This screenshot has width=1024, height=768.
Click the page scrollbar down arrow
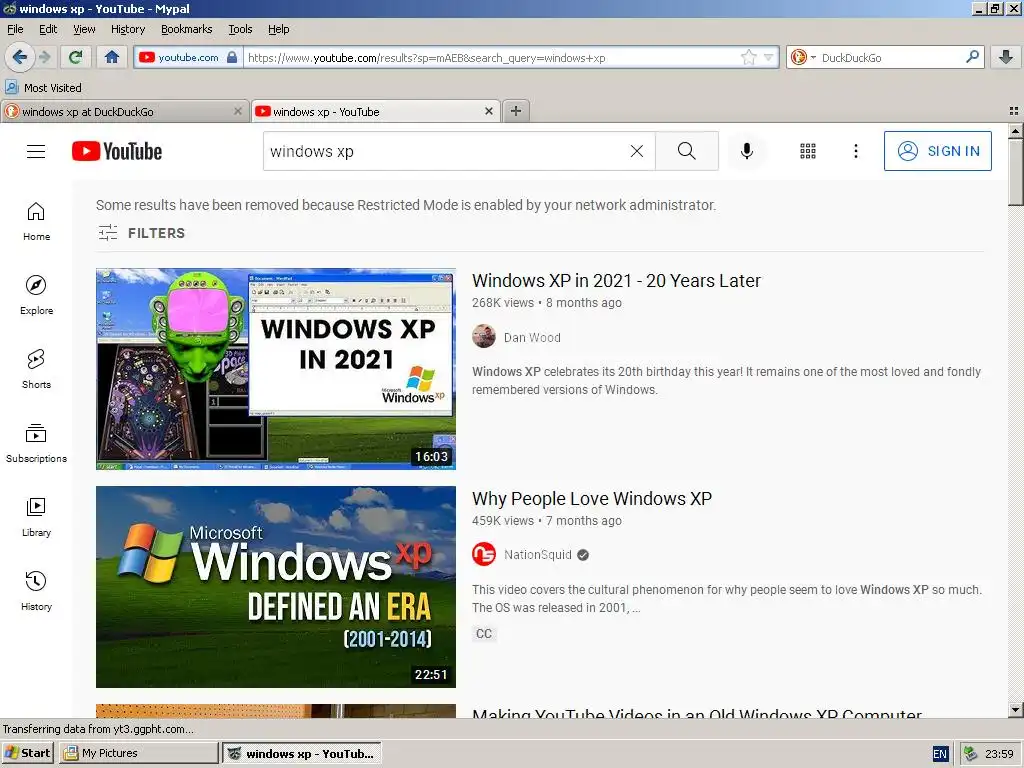(1015, 709)
